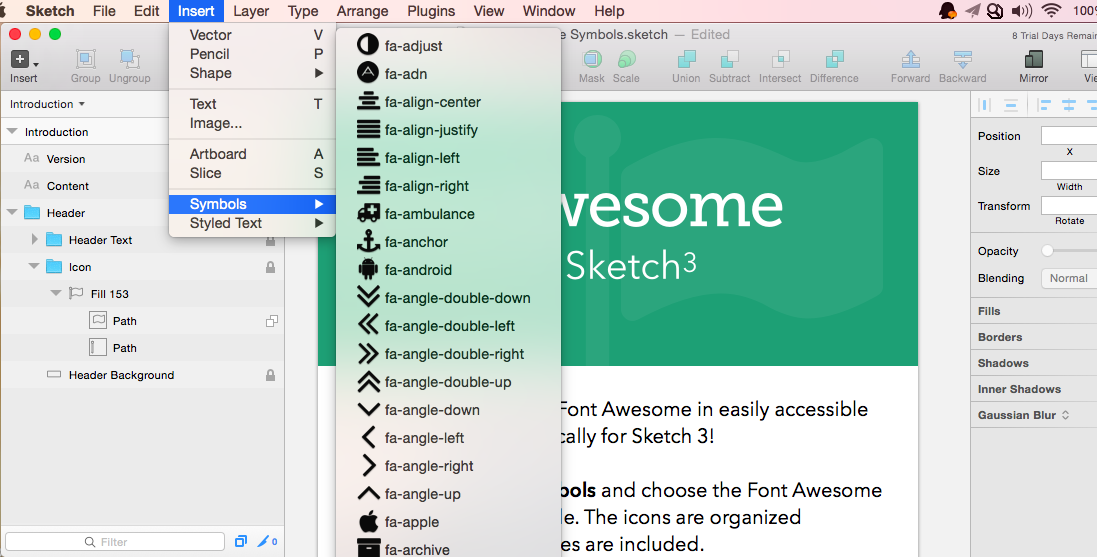Choose Text from Insert menu
This screenshot has width=1097, height=557.
(253, 104)
